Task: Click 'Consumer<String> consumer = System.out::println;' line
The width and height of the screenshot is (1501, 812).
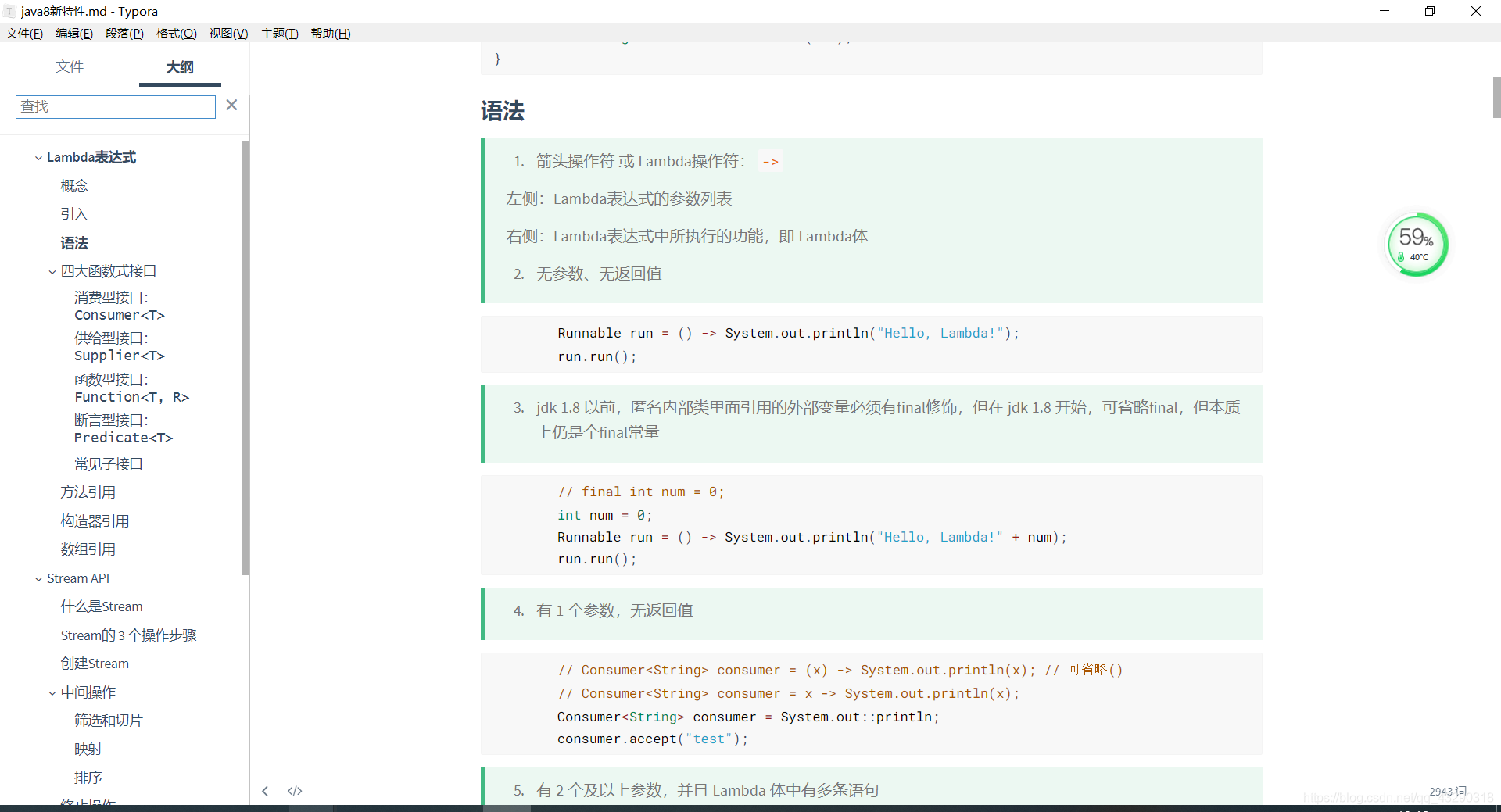Action: pyautogui.click(x=748, y=717)
